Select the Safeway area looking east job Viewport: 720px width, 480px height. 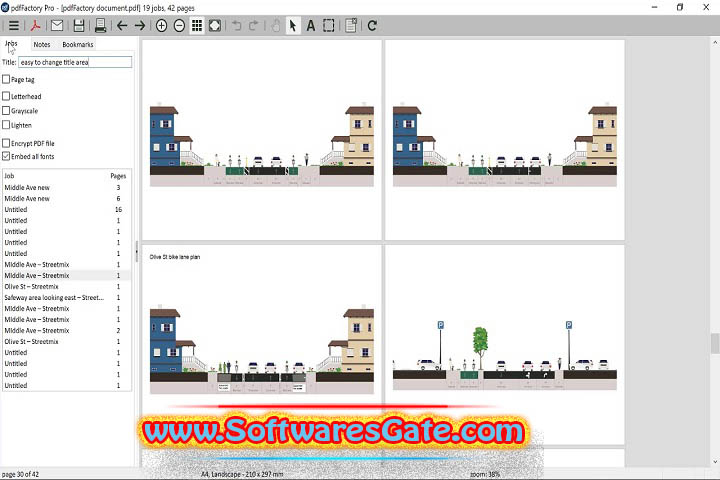pyautogui.click(x=67, y=298)
